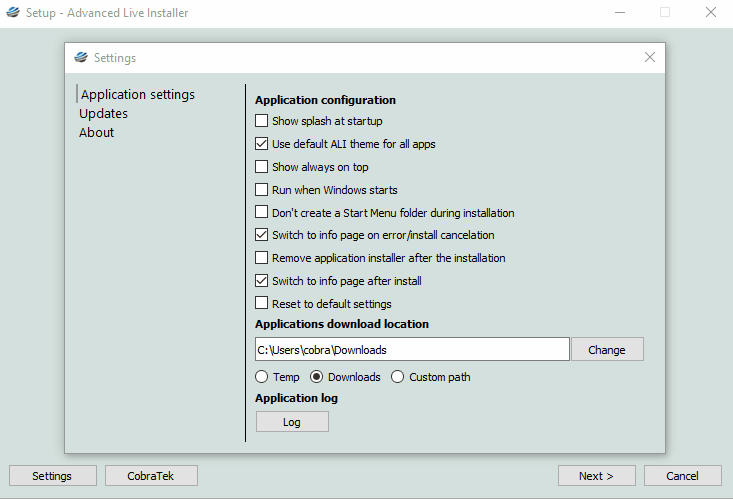Open the Application settings section
The height and width of the screenshot is (499, 733).
click(x=137, y=94)
